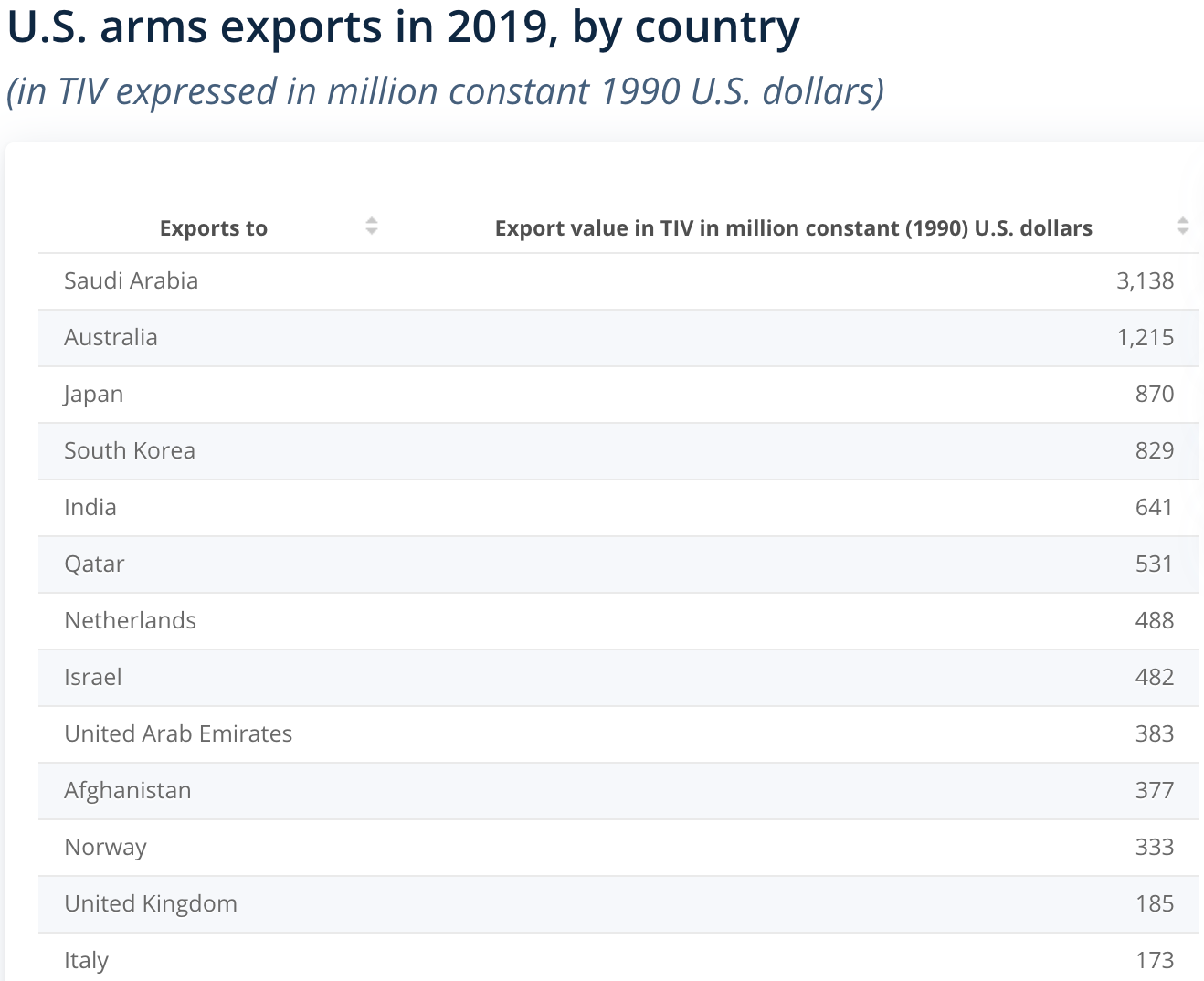Click the Italy row label

[x=86, y=960]
